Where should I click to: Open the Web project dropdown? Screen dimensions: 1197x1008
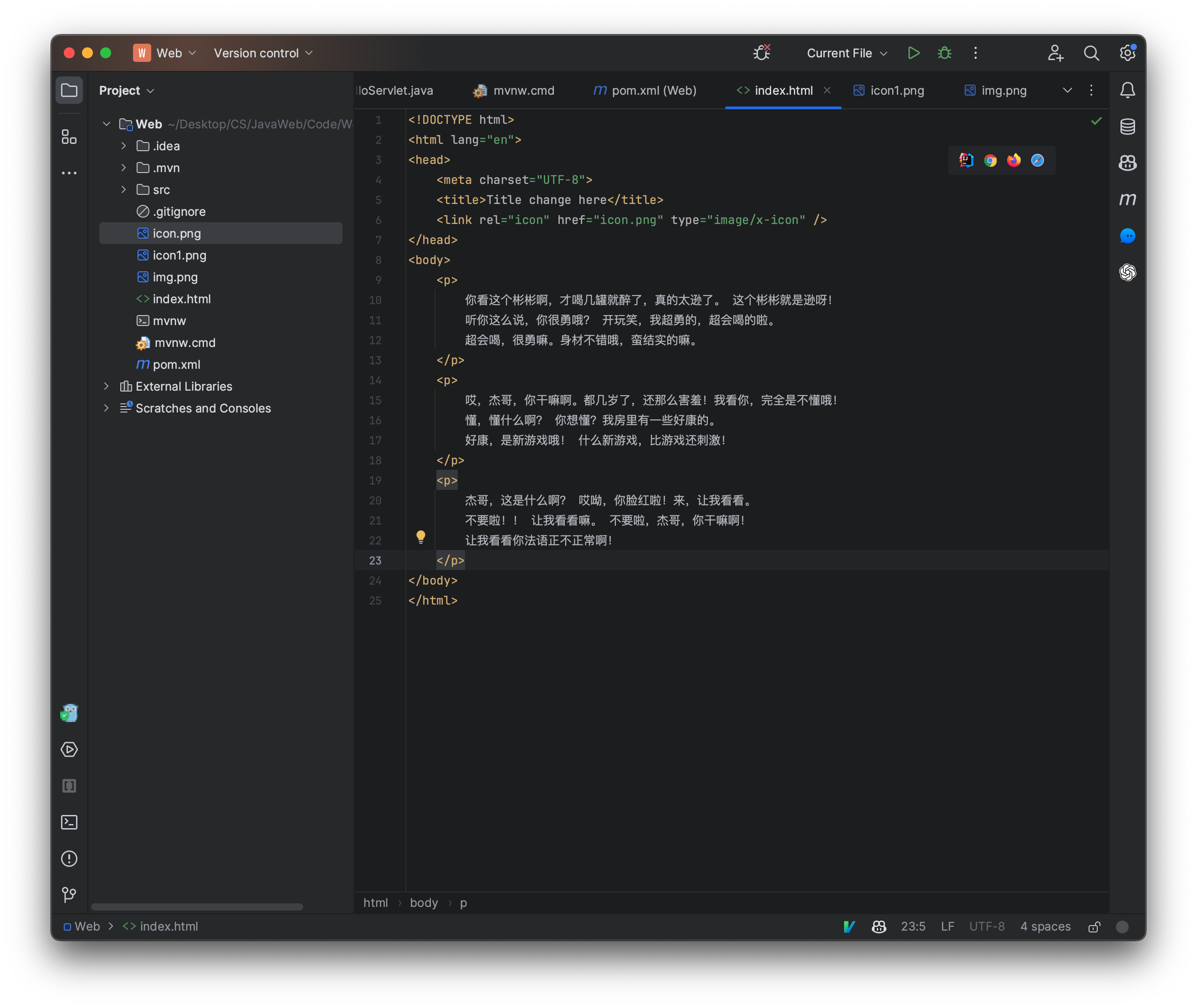coord(165,53)
